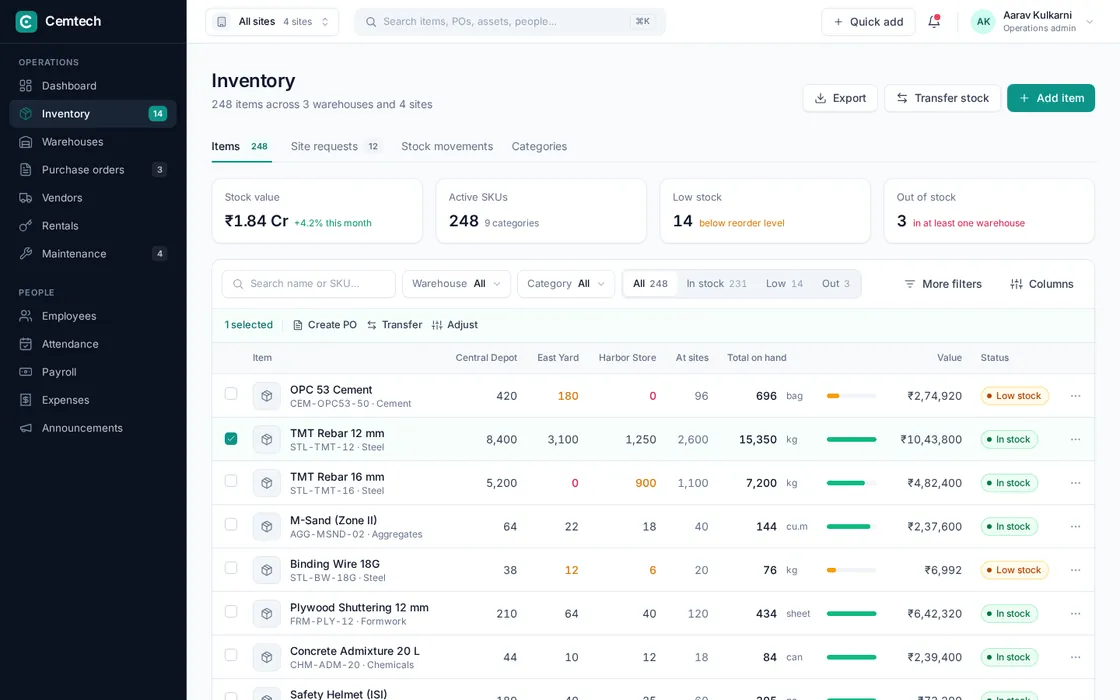
Task: Click the Total on hand column header
Action: (x=756, y=358)
